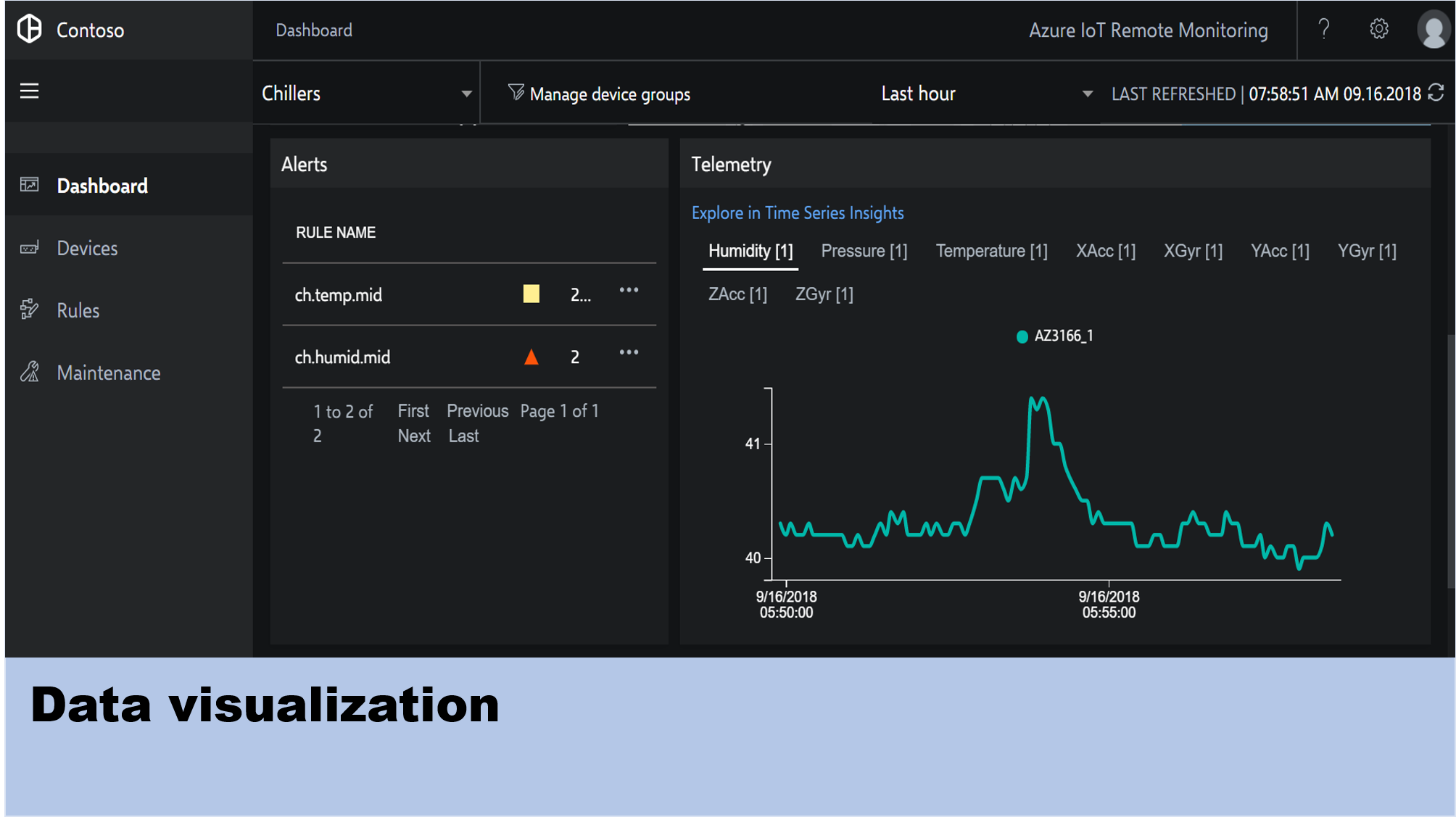
Task: Open the Maintenance page from sidebar
Action: [109, 373]
